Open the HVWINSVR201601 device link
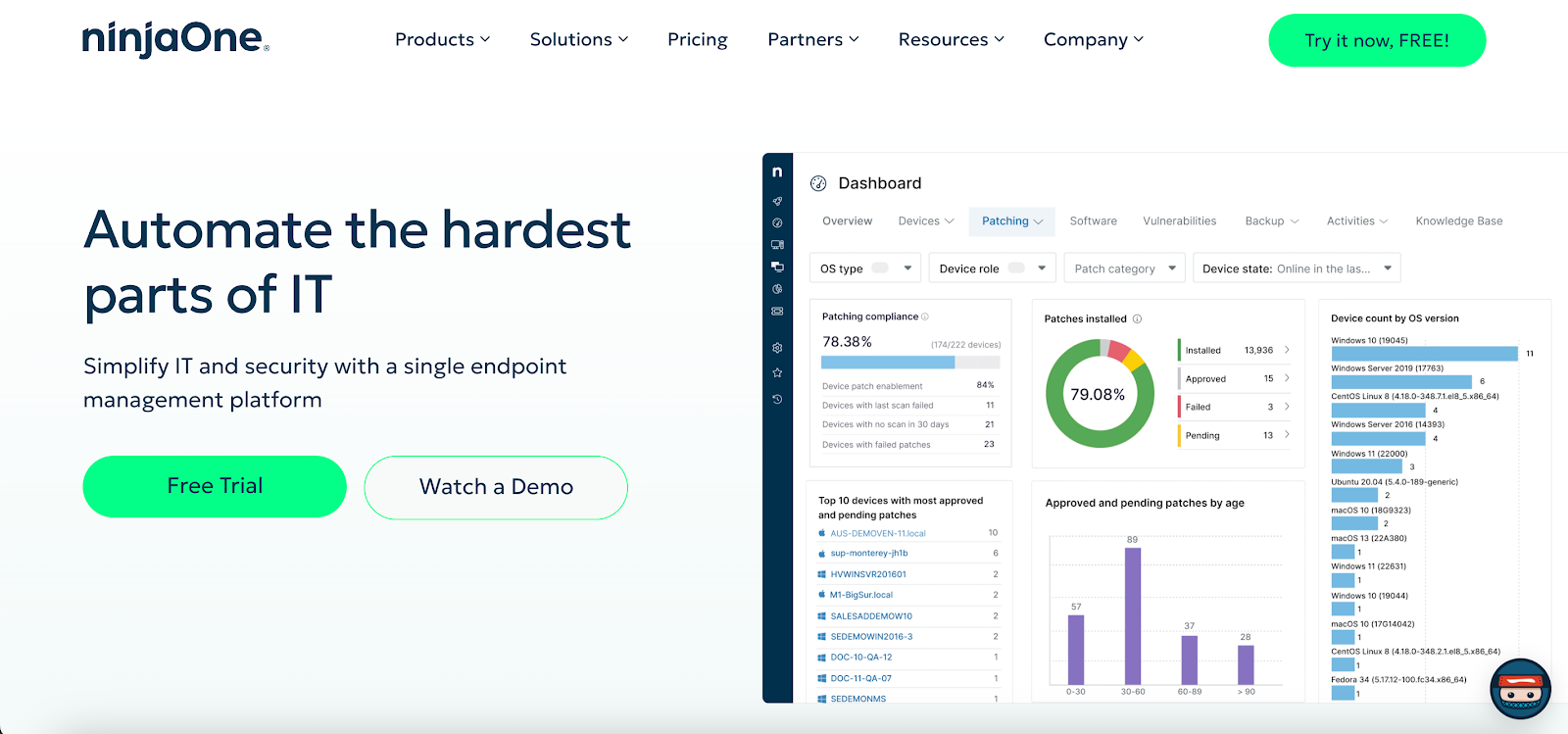 pyautogui.click(x=868, y=574)
